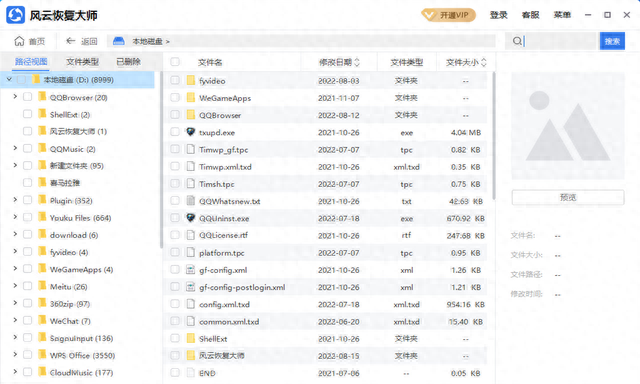
Task: Check the box for the txupd.exe row
Action: coord(175,132)
